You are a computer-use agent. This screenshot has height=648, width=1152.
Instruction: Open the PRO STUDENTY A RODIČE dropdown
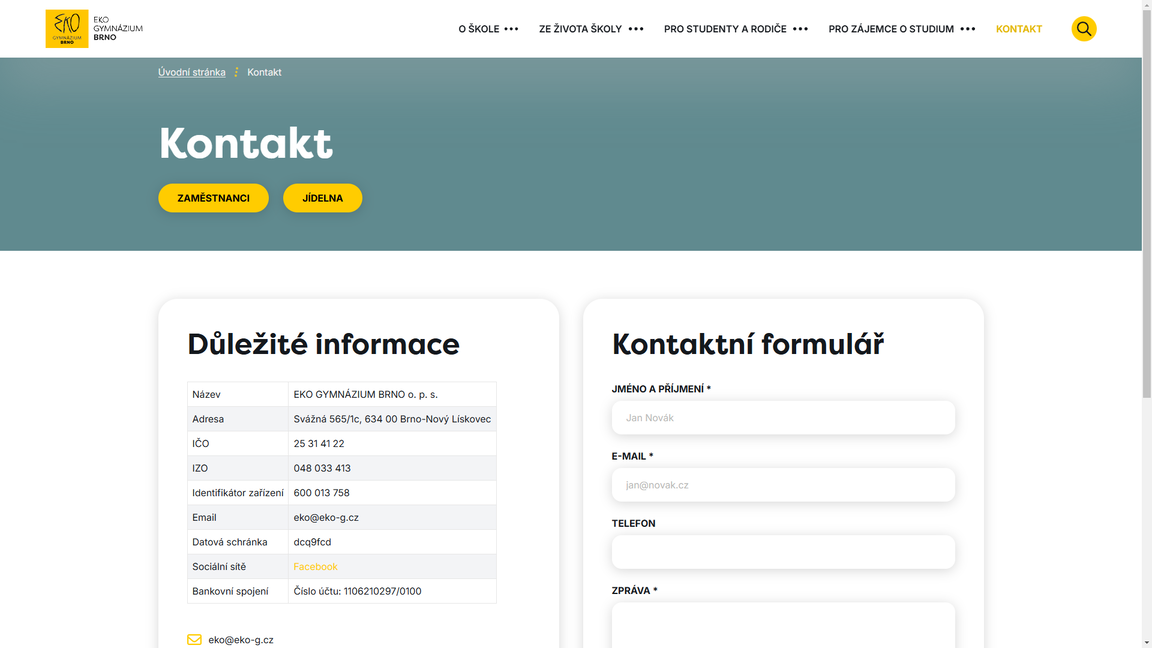click(727, 28)
